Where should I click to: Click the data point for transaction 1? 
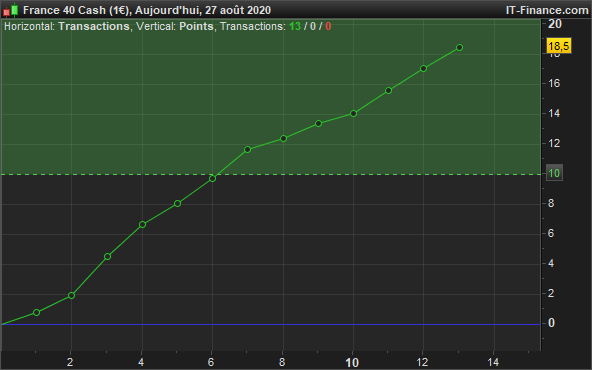(37, 313)
